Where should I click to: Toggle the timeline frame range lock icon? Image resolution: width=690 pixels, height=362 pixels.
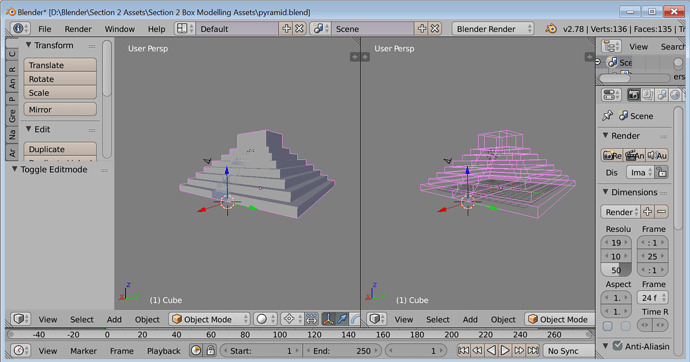coord(211,351)
